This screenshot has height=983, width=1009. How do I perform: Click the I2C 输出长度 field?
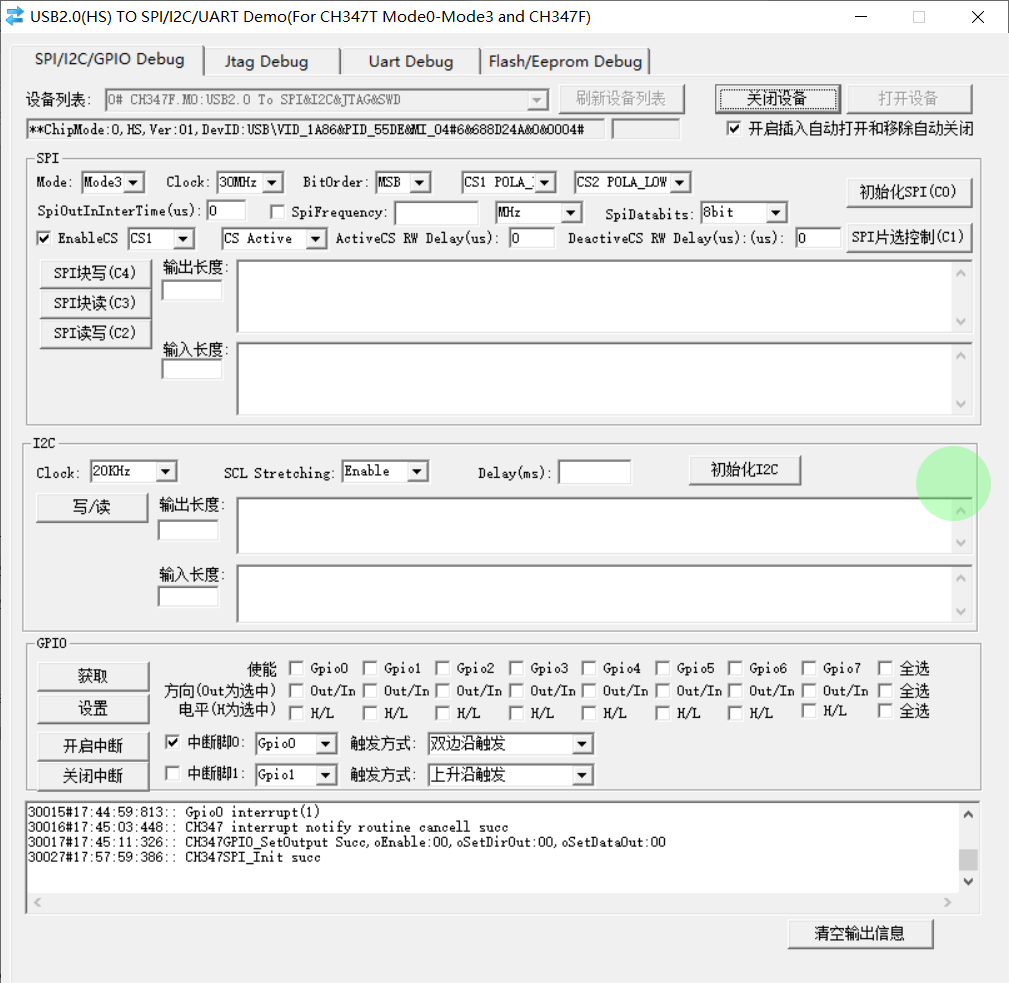point(188,530)
